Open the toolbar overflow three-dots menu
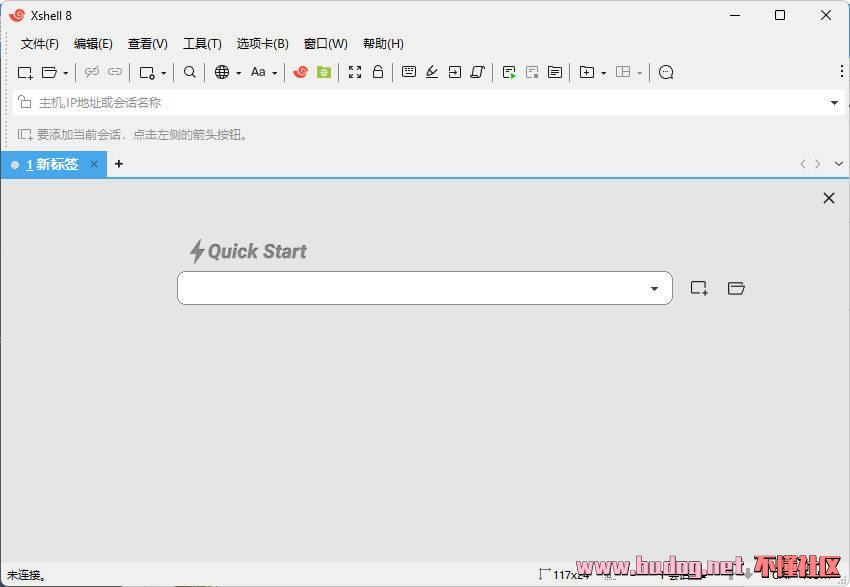Image resolution: width=850 pixels, height=587 pixels. click(841, 71)
